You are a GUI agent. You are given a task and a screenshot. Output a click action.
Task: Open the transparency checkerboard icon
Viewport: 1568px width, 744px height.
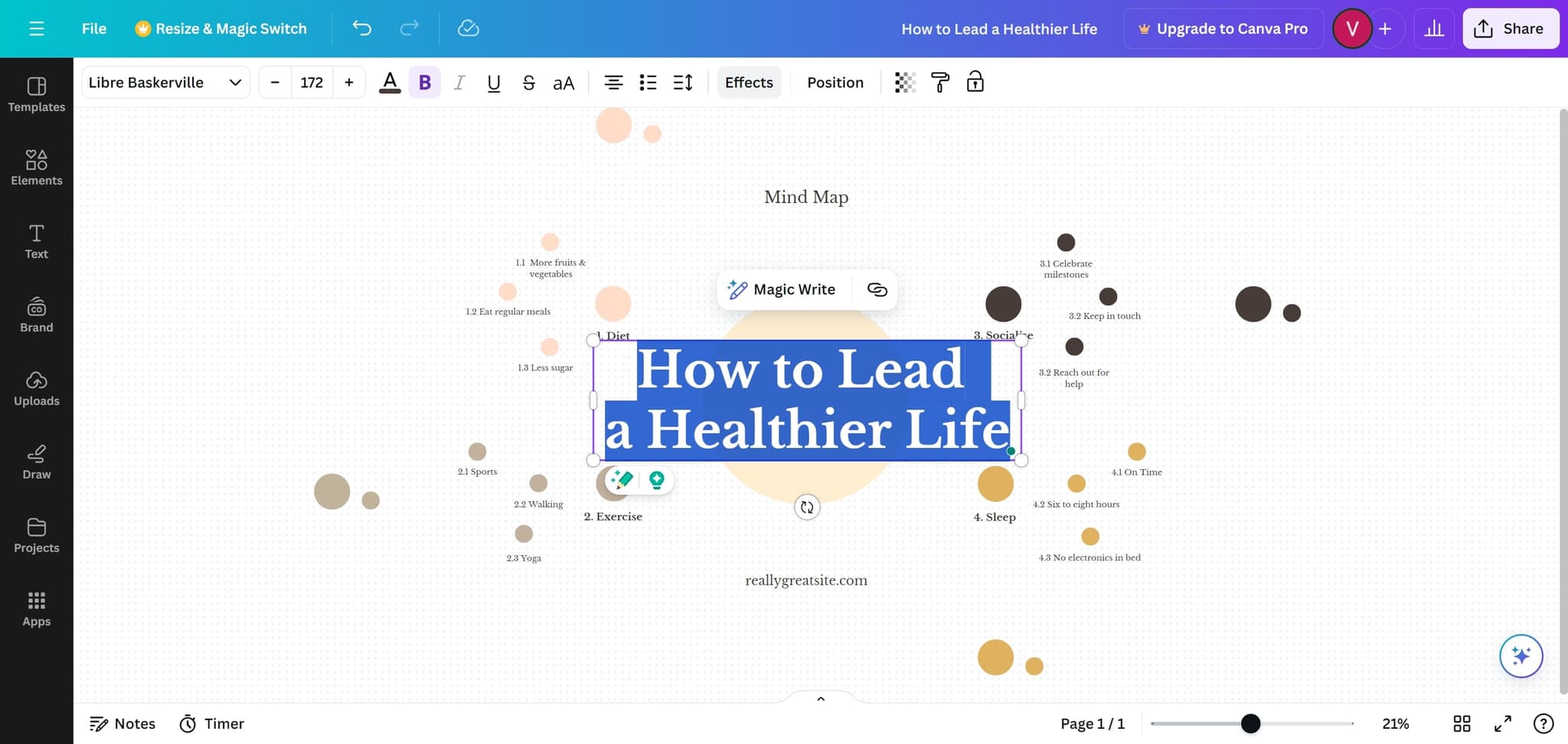(x=905, y=82)
